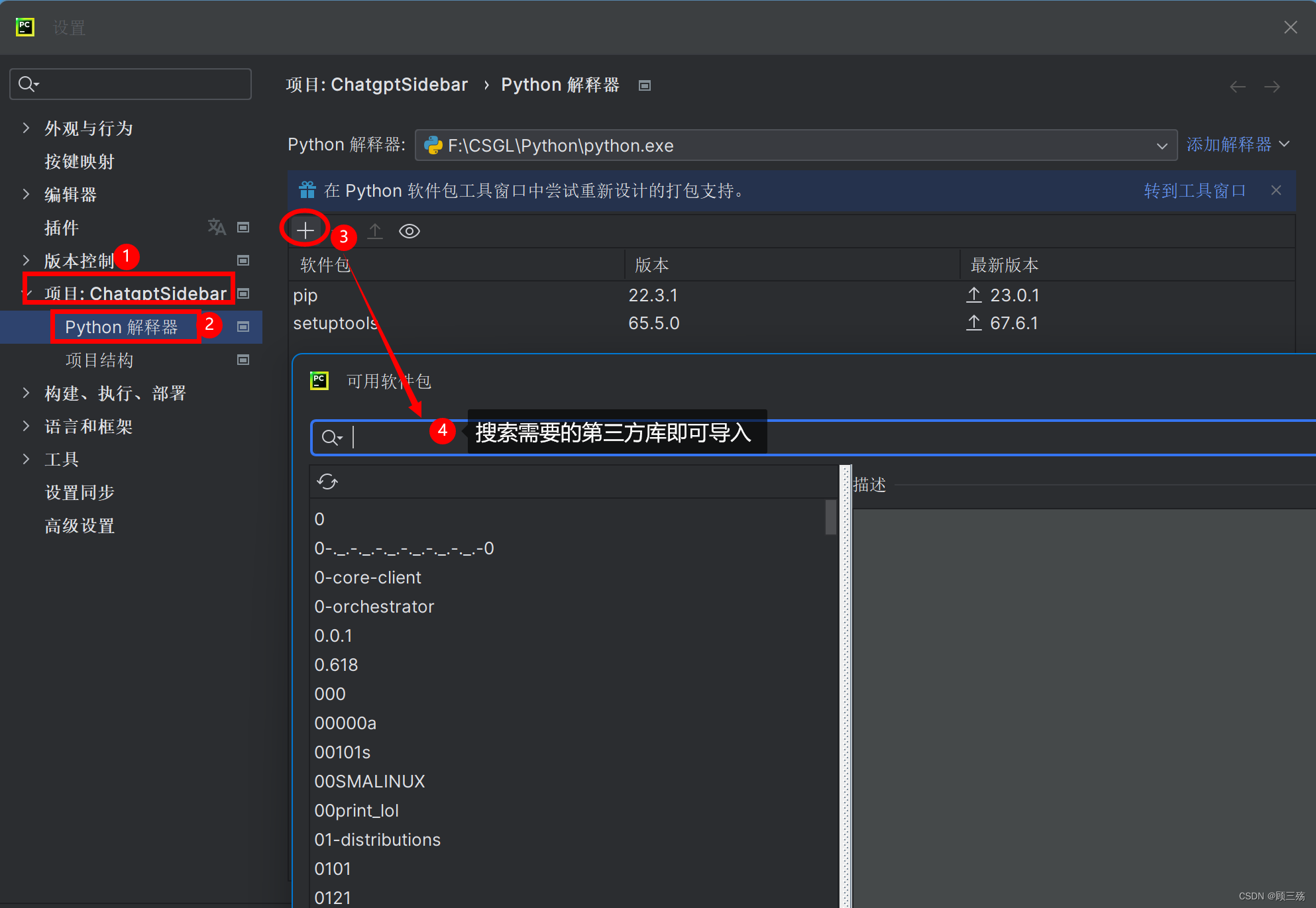
Task: Select package 0.0.1 in list
Action: click(x=333, y=636)
